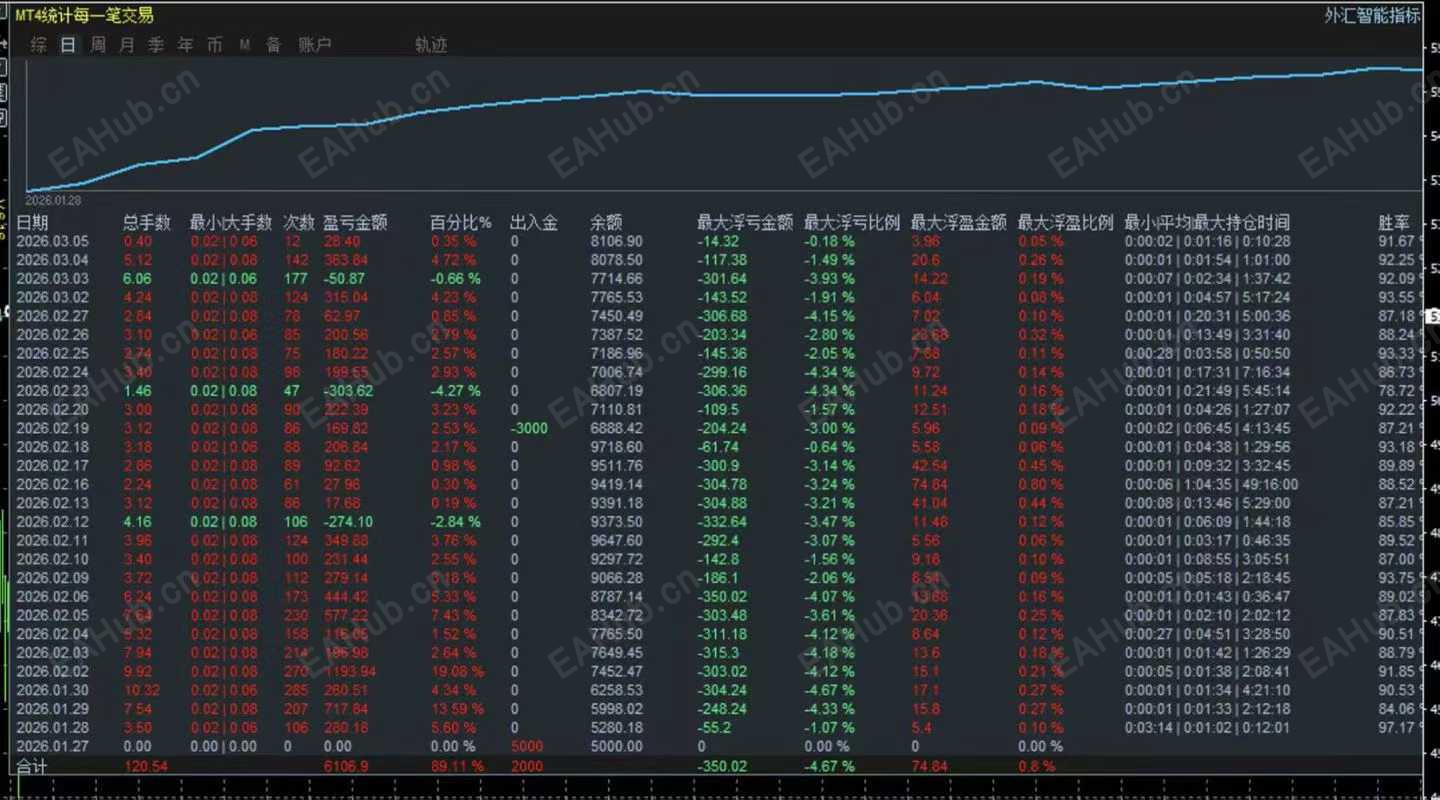Switch to the 综 summary tab
This screenshot has height=800, width=1440.
pos(38,44)
